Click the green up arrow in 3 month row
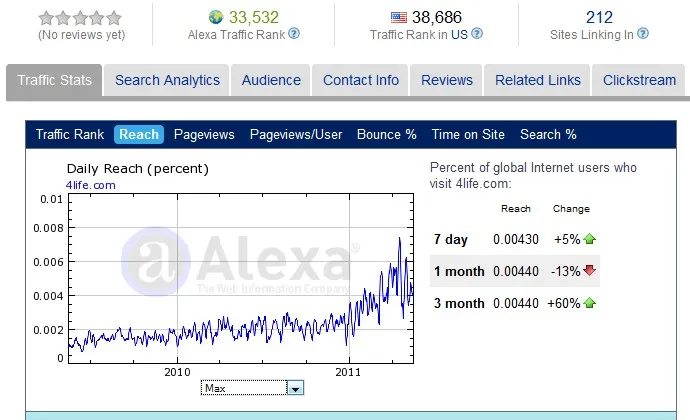 coord(589,303)
